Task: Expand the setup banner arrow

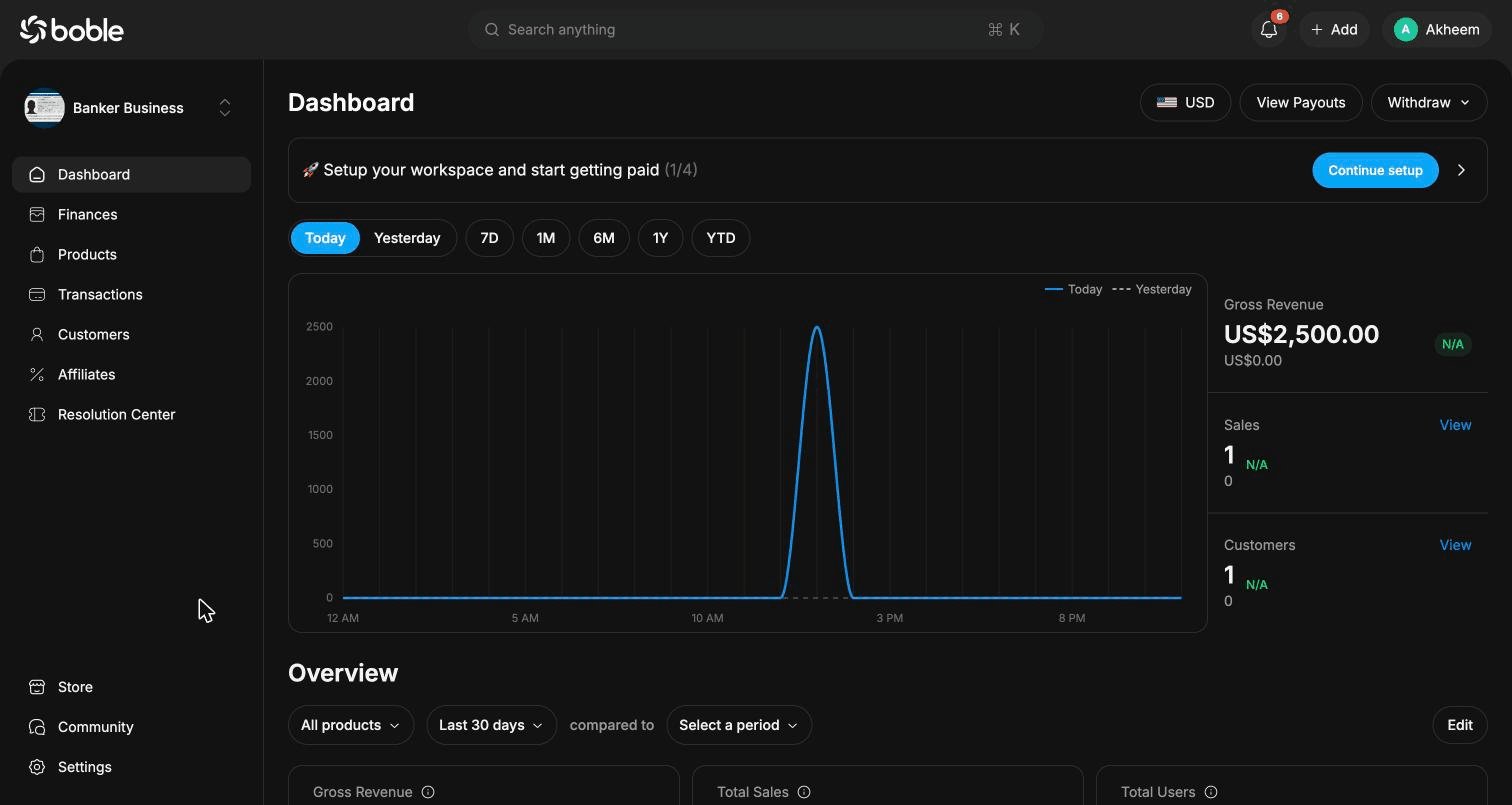Action: (x=1461, y=170)
